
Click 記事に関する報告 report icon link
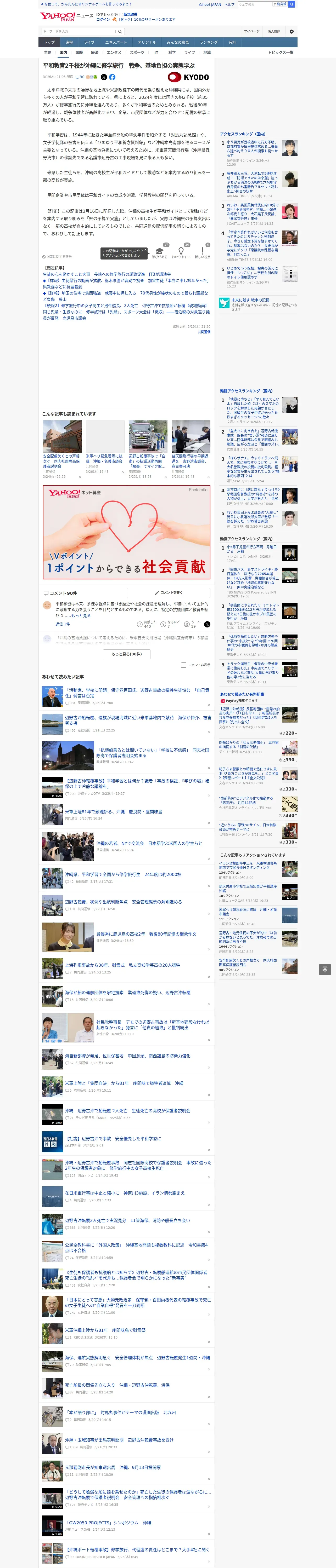coord(57,257)
